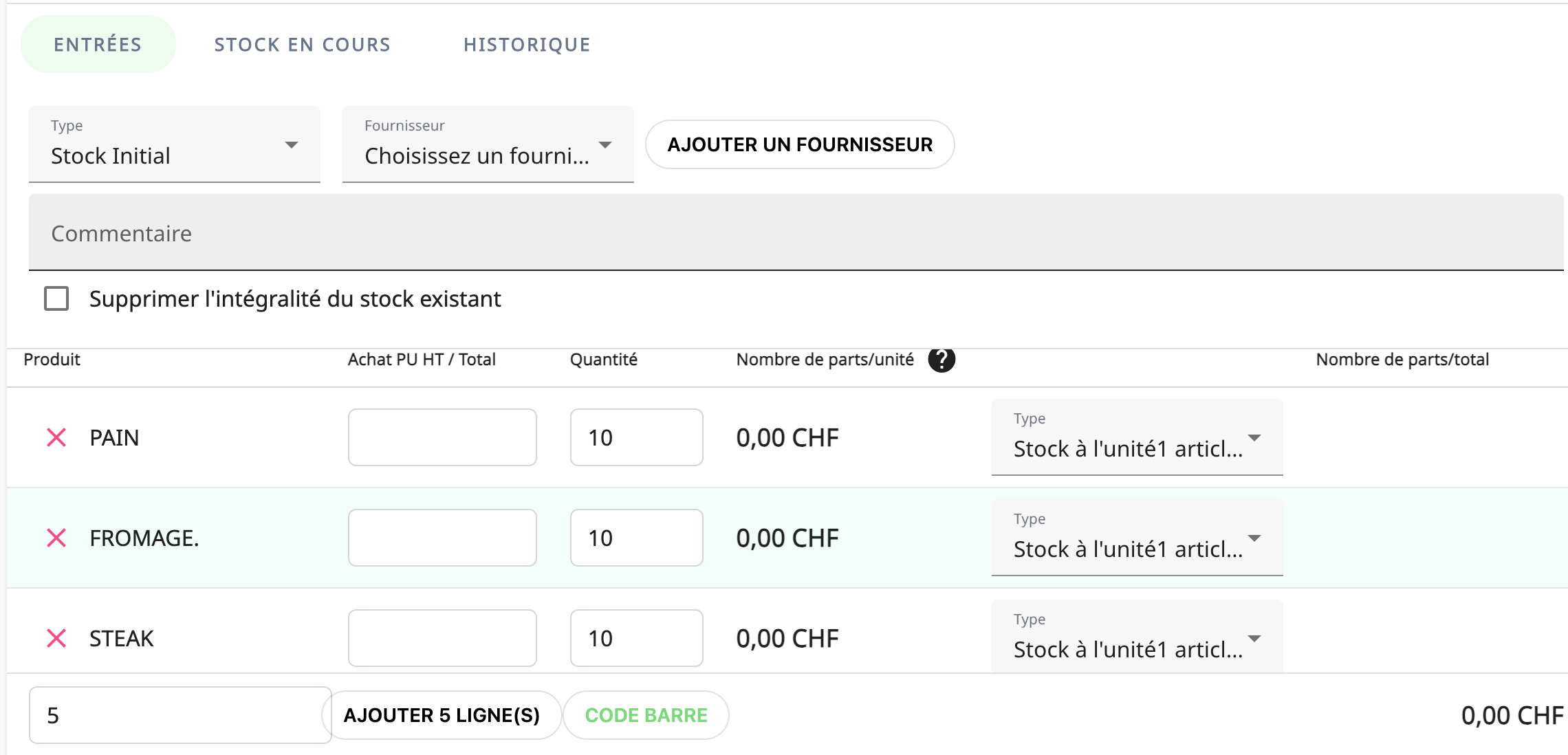Delete the FROMAGE. line with red X
This screenshot has width=1568, height=755.
click(x=56, y=538)
